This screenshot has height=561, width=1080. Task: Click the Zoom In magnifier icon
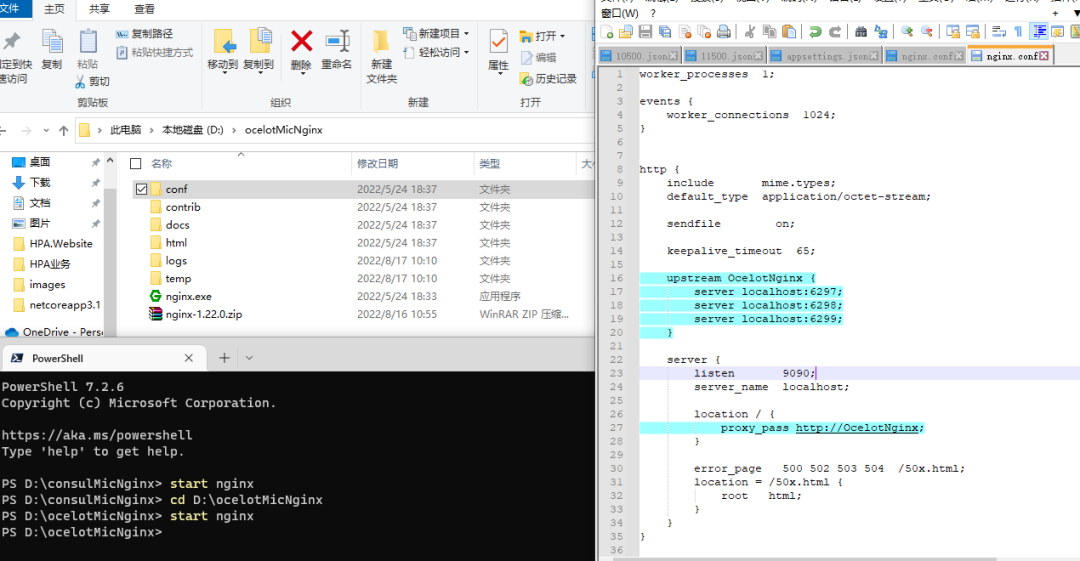[907, 32]
